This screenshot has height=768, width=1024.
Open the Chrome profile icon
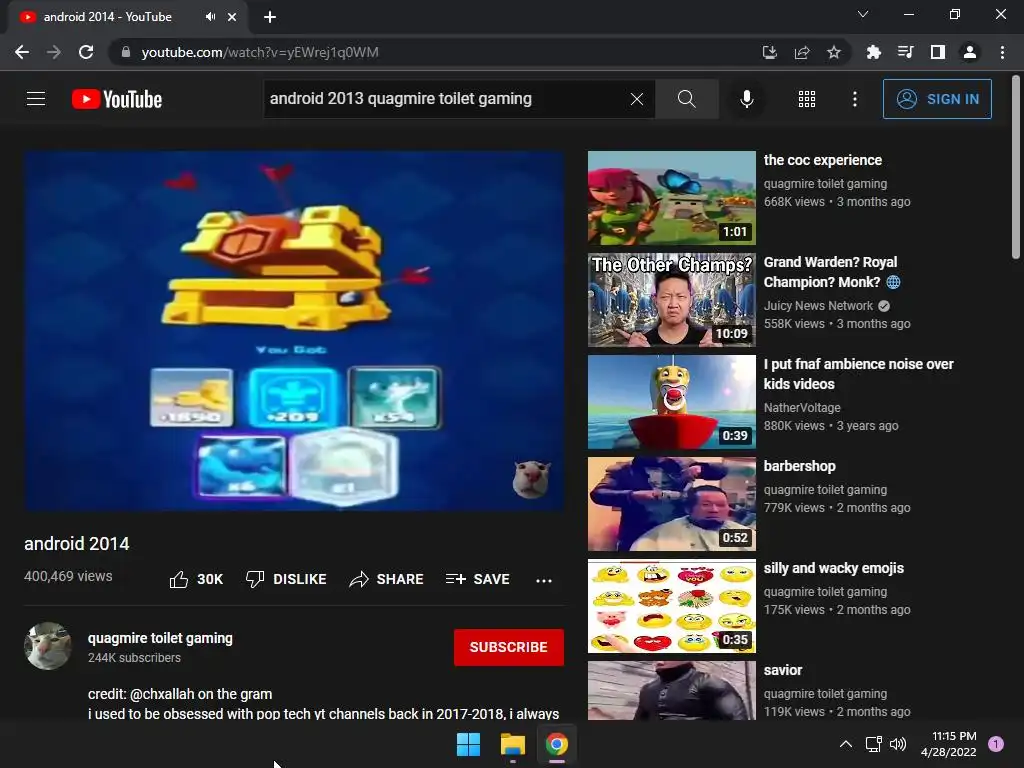pyautogui.click(x=970, y=52)
